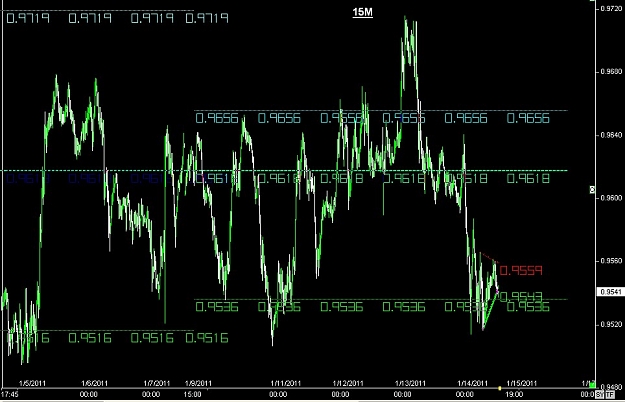Click the 1/9/2011 date label
This screenshot has width=625, height=402.
199,383
